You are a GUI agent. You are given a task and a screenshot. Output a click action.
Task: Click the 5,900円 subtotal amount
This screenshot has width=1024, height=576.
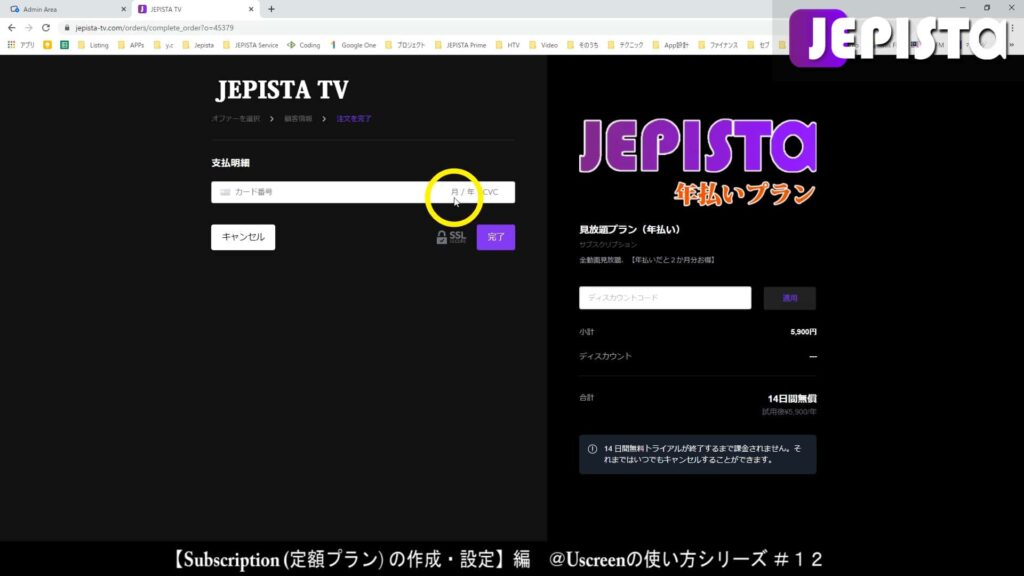803,332
